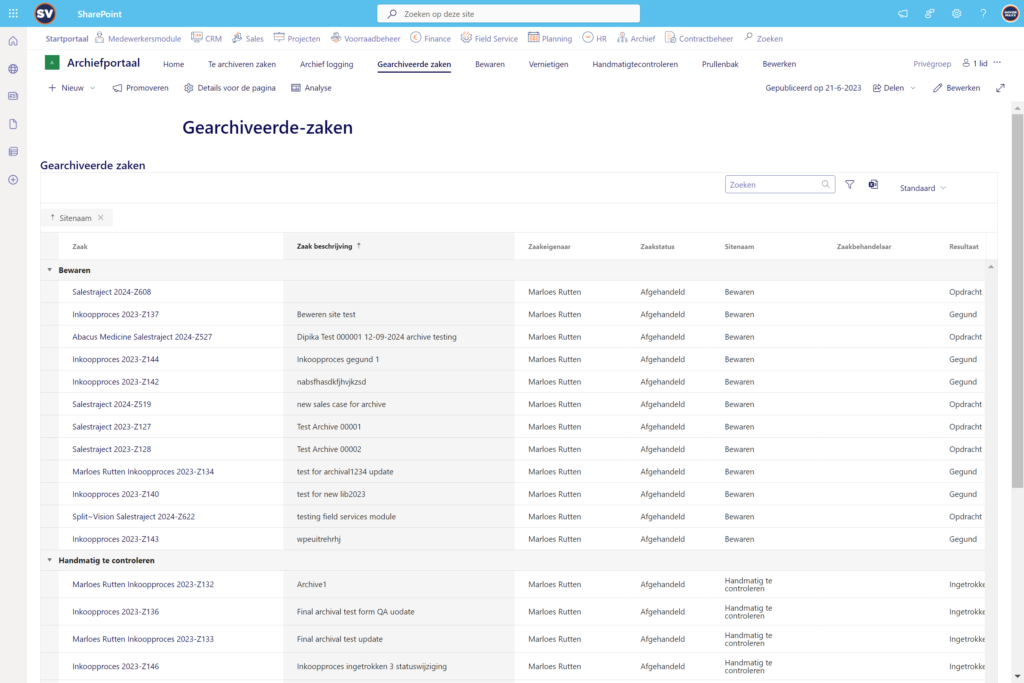Open the Standaard view dropdown
Viewport: 1024px width, 683px height.
click(922, 188)
